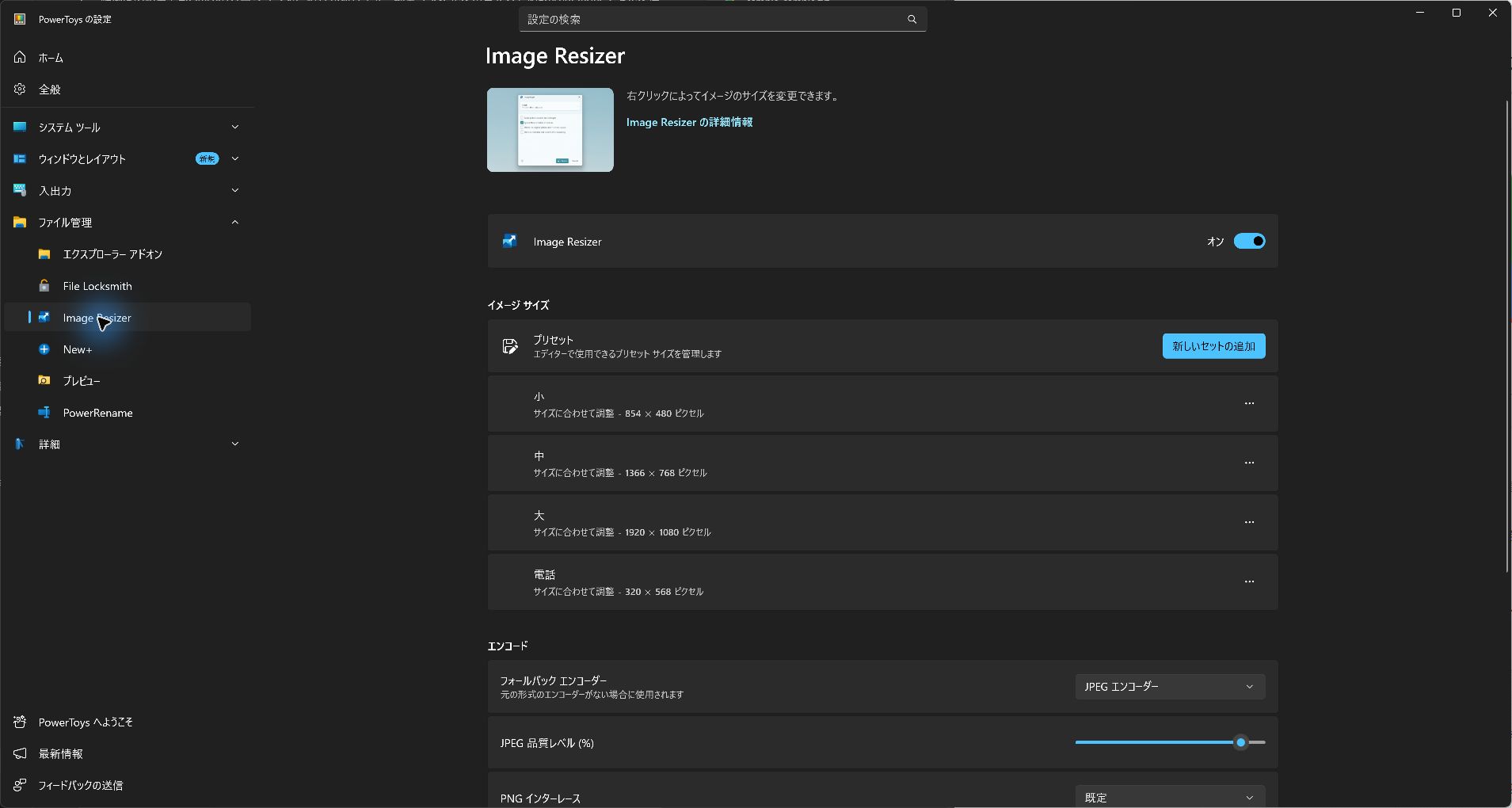Expand 詳細 section chevron

point(234,444)
